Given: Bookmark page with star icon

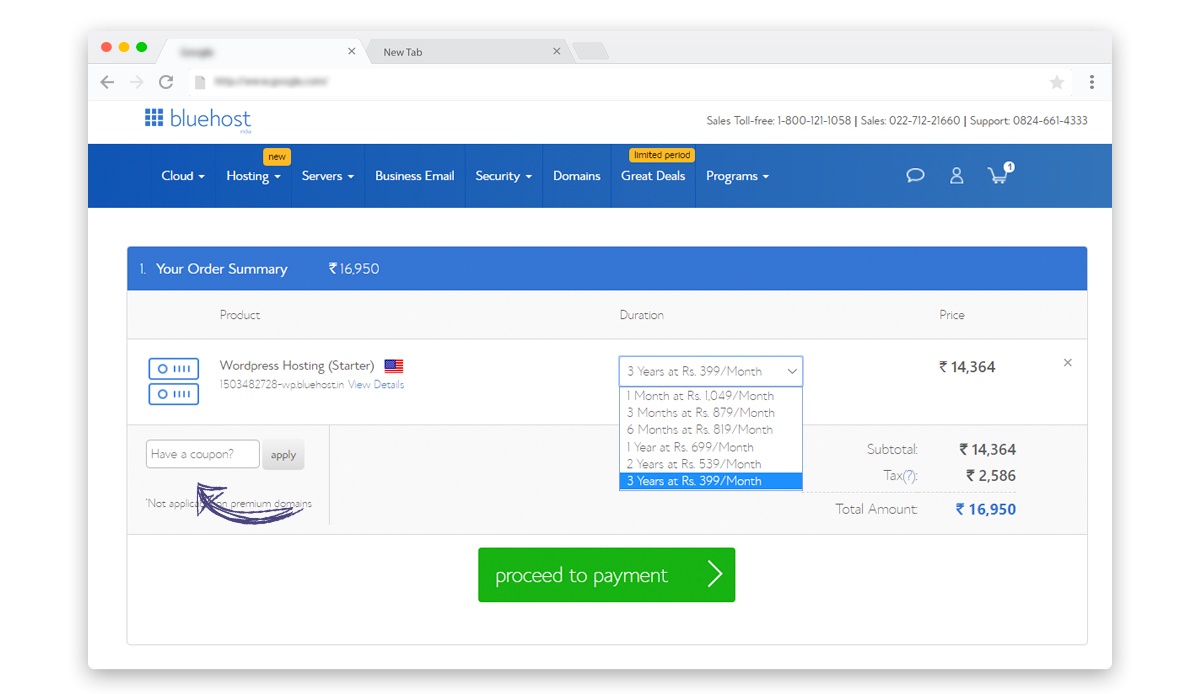Looking at the screenshot, I should pyautogui.click(x=1056, y=82).
